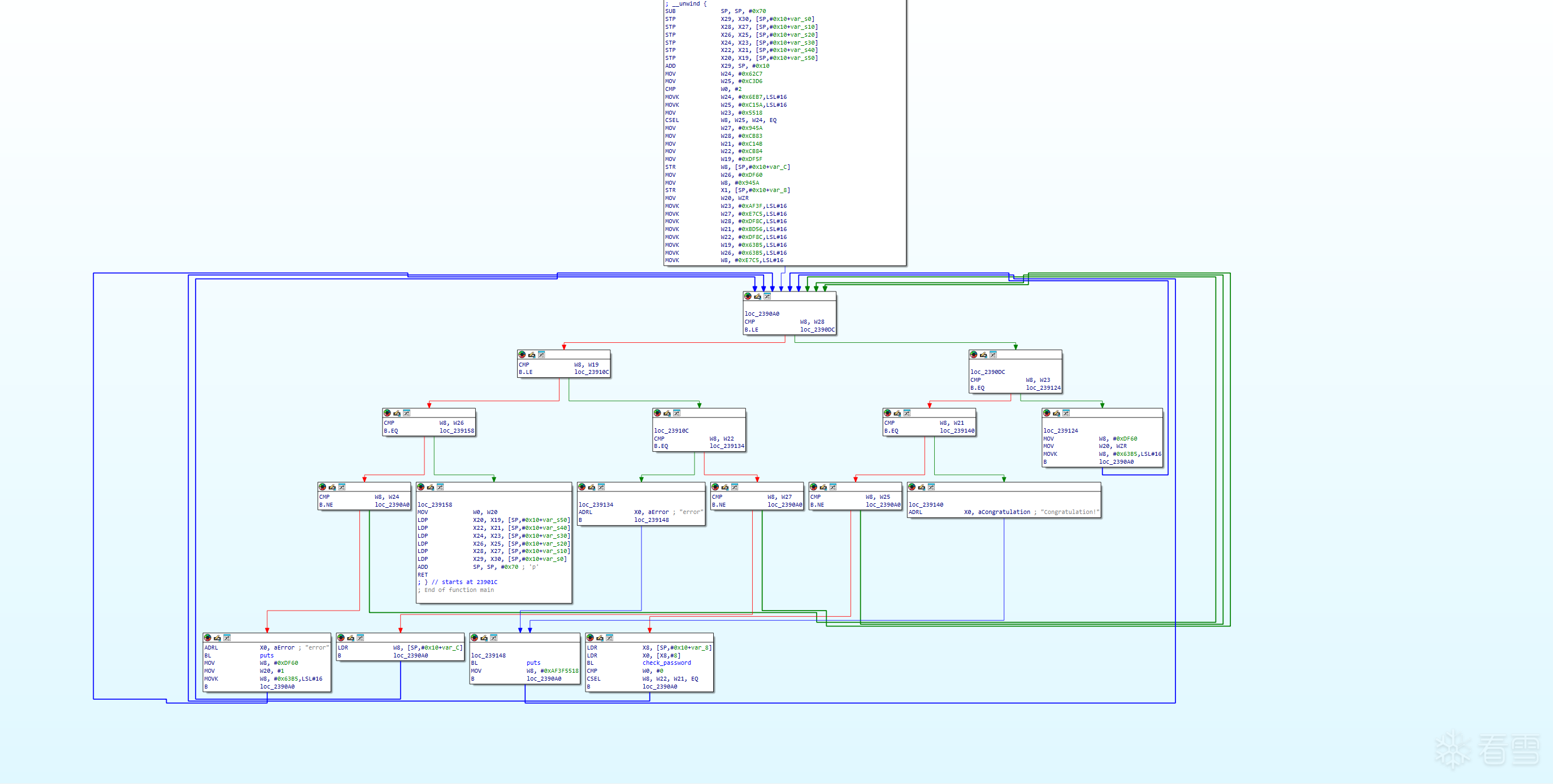Click the check_password function reference

[666, 663]
